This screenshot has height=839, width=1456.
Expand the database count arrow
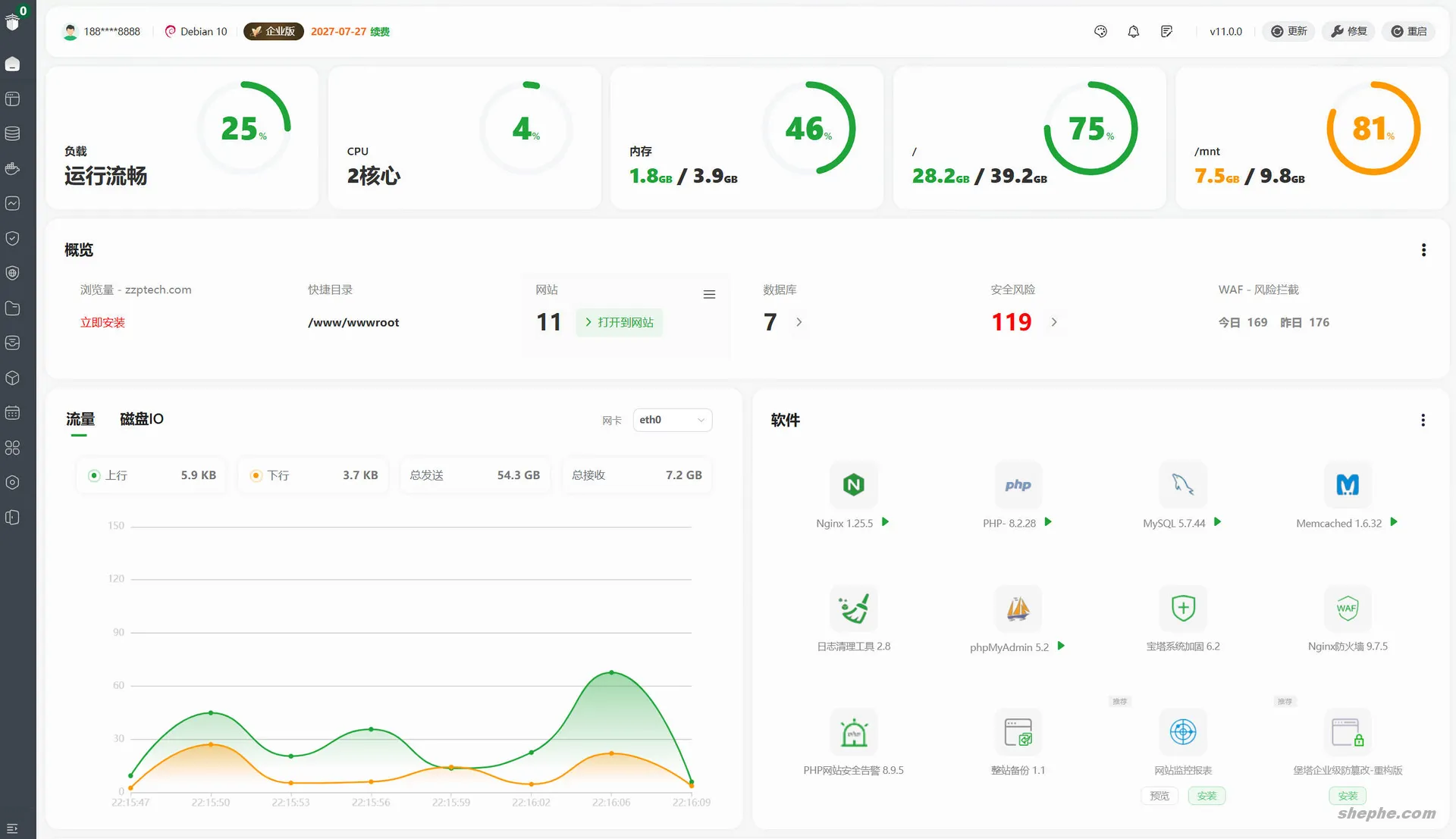(x=799, y=322)
